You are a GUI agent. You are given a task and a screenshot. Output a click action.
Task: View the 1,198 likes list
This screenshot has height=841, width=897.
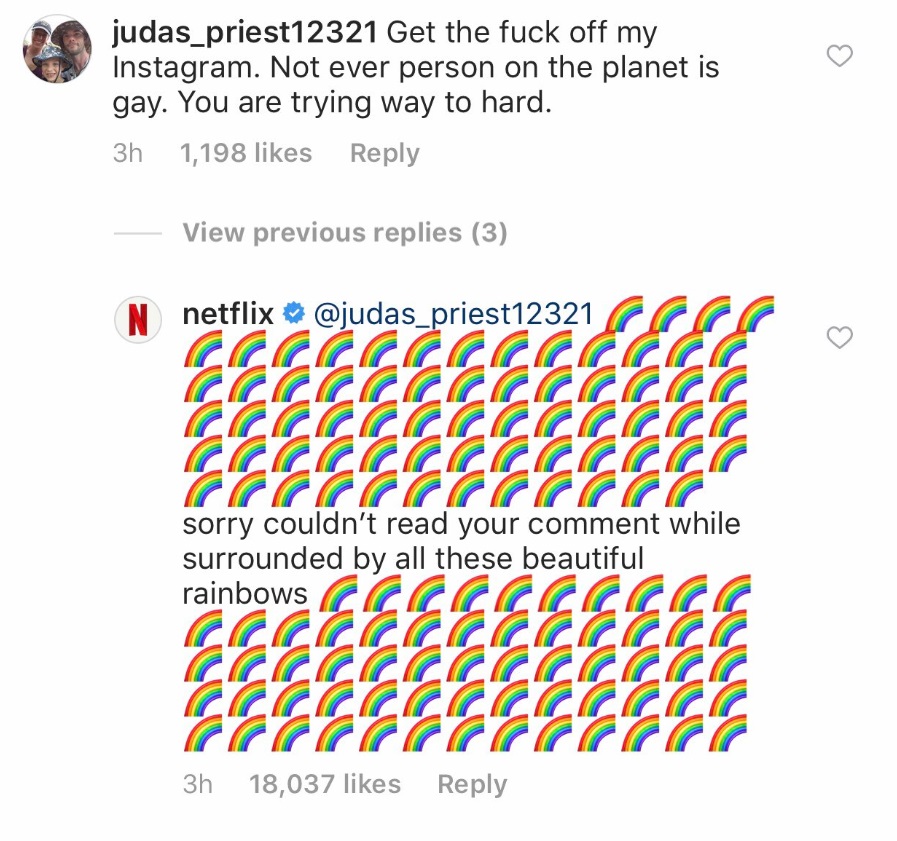coord(246,153)
